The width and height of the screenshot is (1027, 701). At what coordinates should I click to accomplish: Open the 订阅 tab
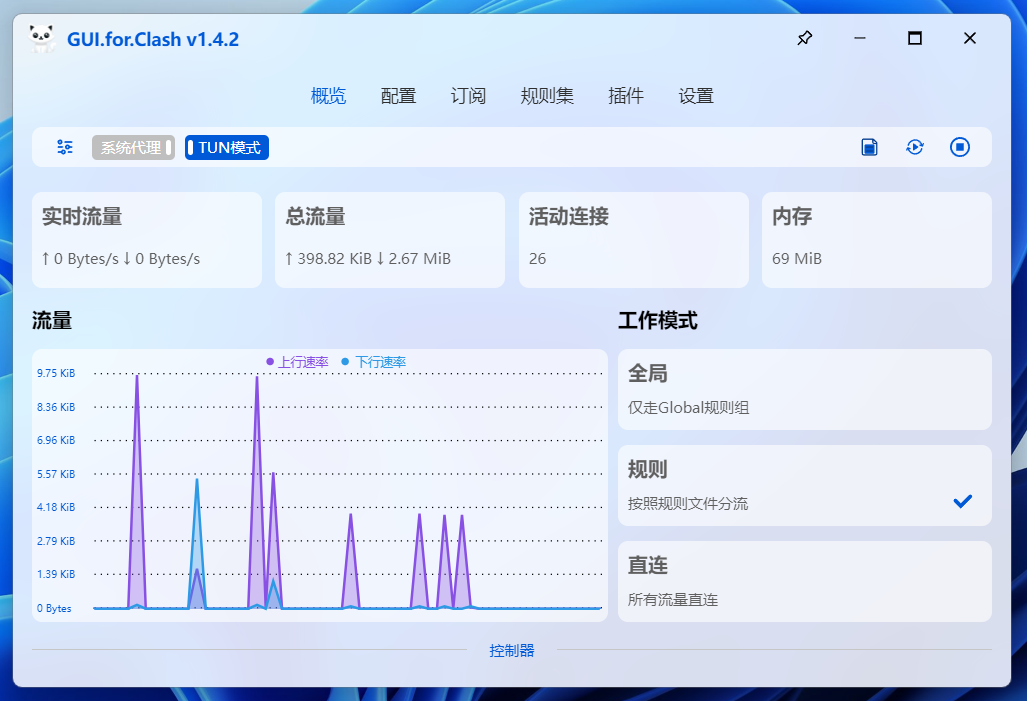click(x=468, y=96)
